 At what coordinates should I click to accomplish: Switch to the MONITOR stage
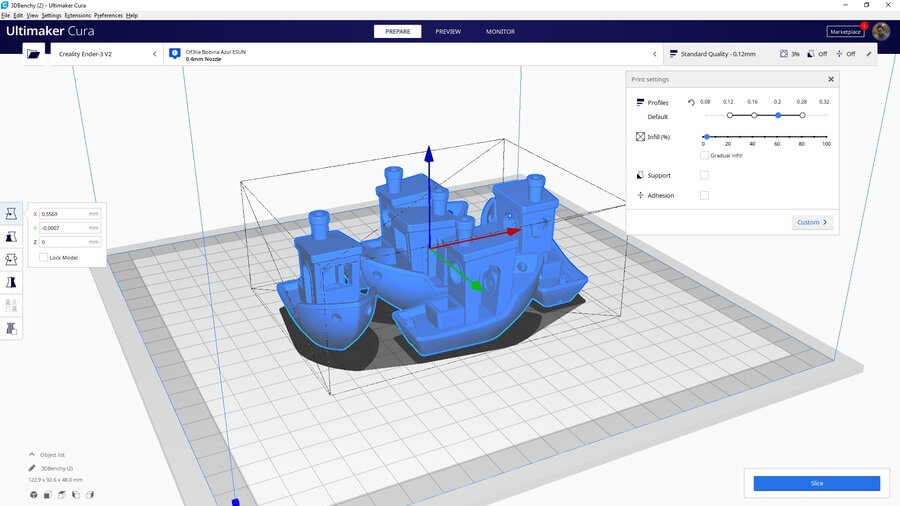501,32
